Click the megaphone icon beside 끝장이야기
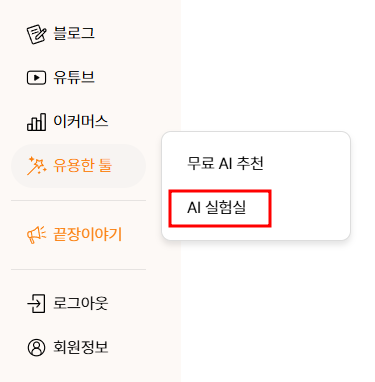Viewport: 375px width, 382px height. pos(36,235)
